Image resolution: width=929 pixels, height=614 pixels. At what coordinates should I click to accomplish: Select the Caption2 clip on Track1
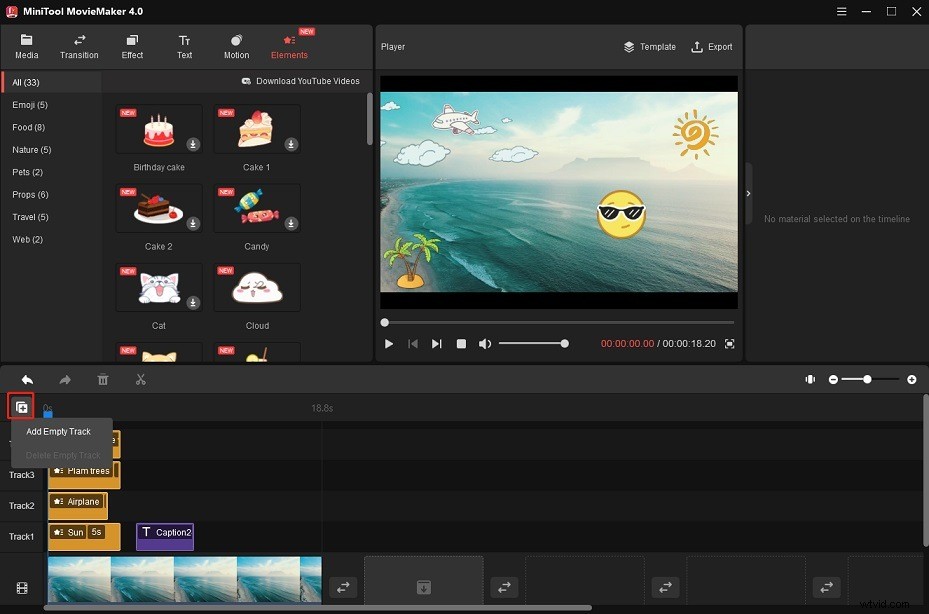pos(164,536)
